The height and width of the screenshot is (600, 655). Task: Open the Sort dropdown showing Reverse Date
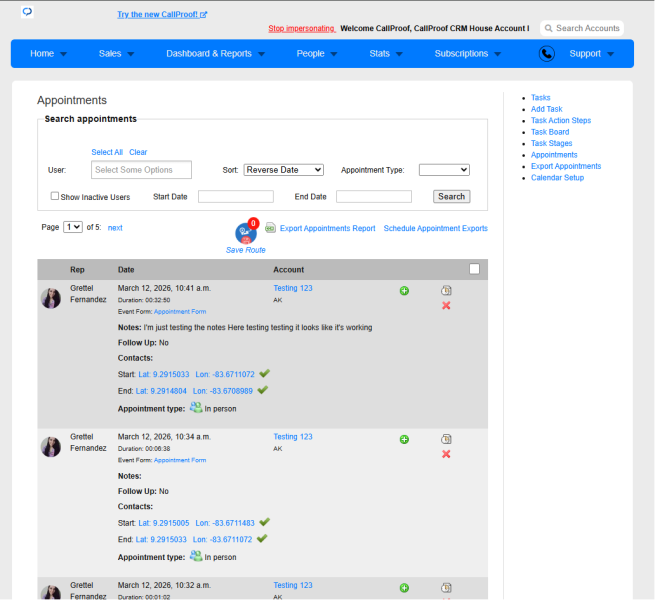click(284, 170)
